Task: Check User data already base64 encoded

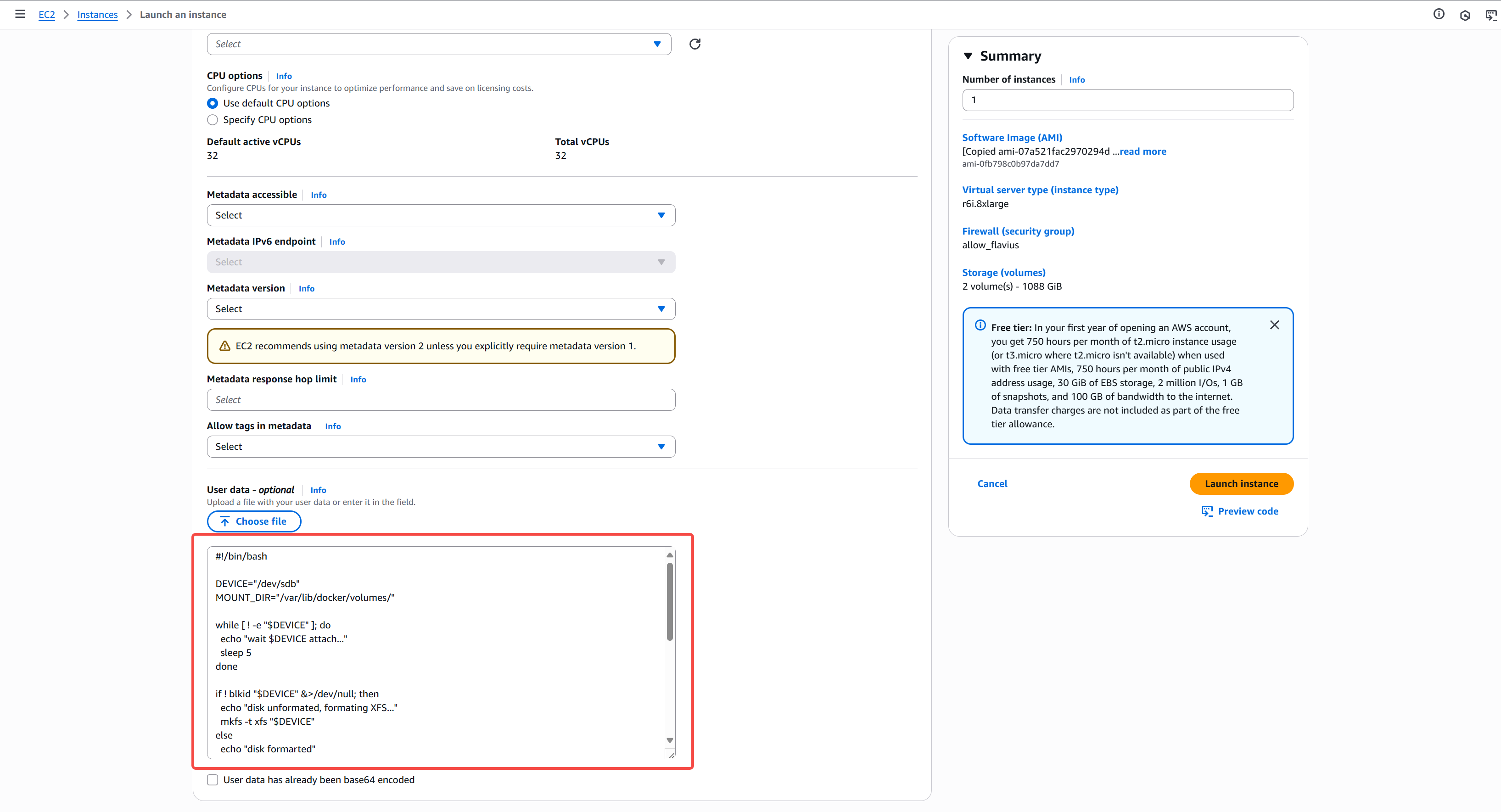Action: tap(213, 779)
